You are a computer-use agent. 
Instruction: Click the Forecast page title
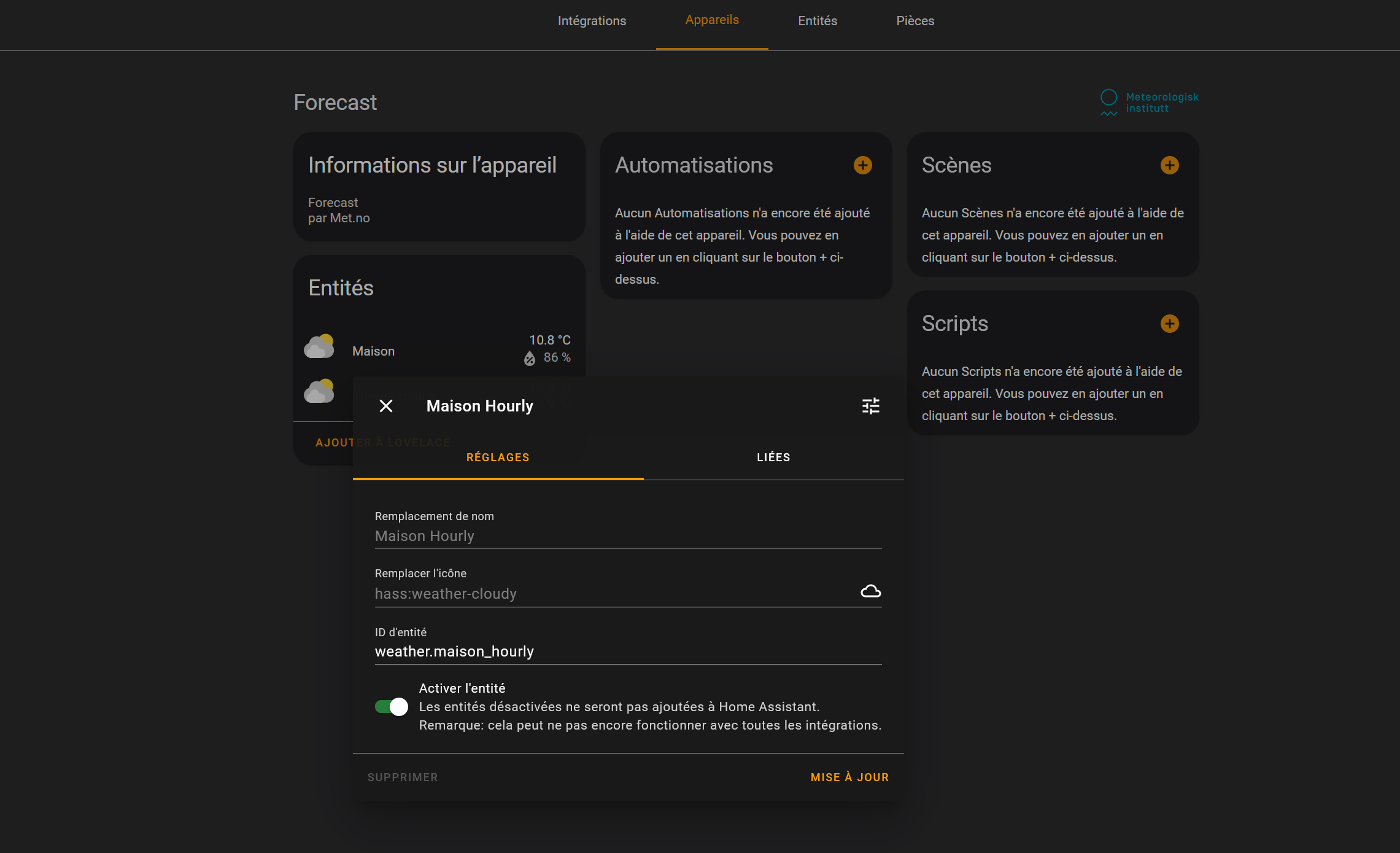(x=335, y=103)
